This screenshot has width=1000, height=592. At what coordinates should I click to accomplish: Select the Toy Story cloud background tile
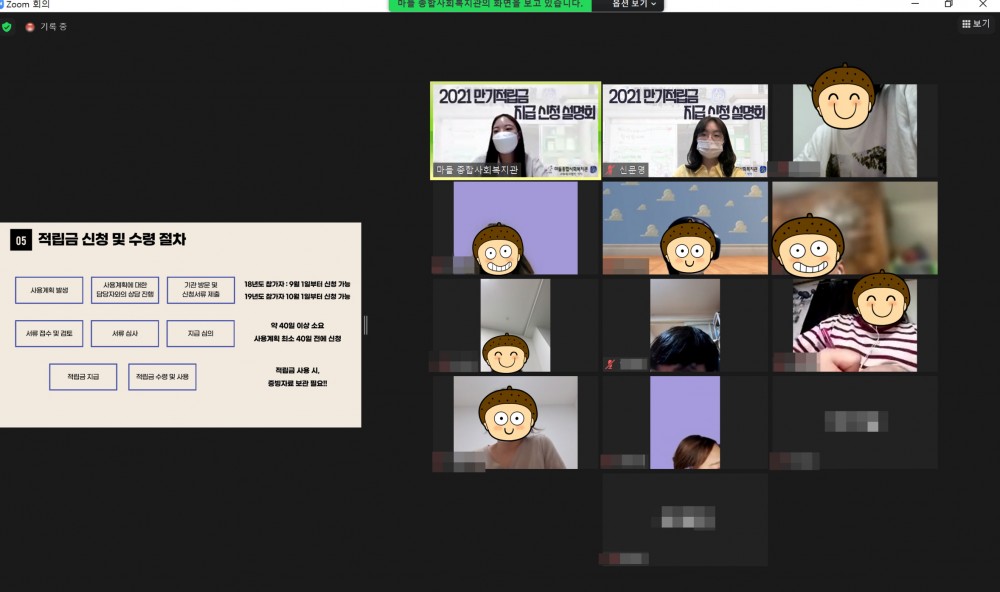pos(685,227)
